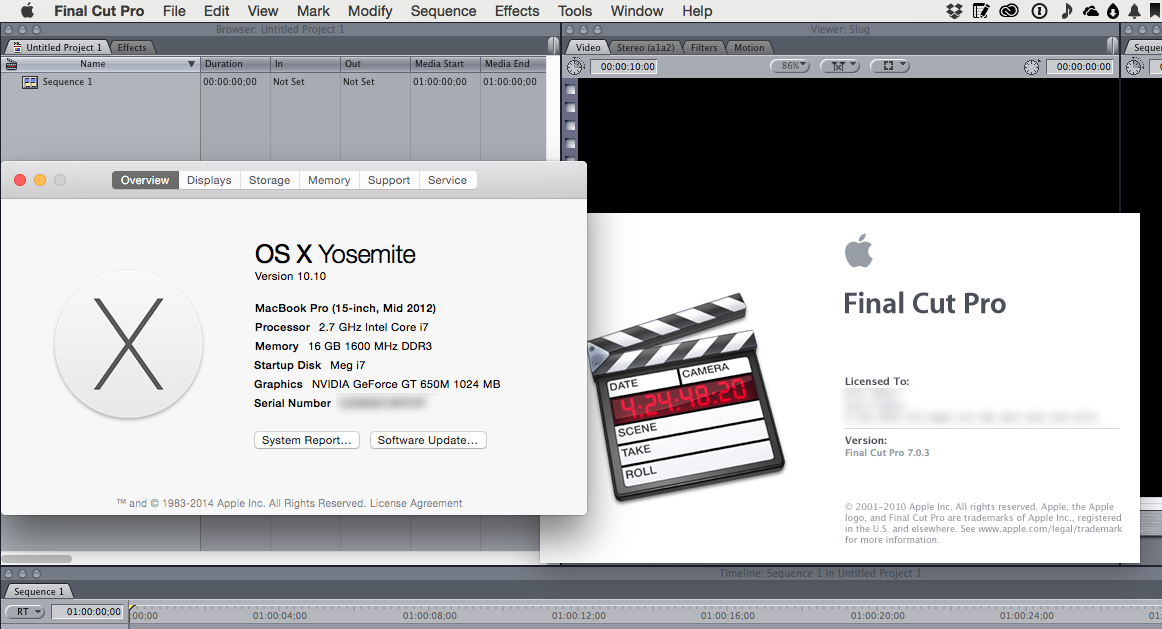Click the 01:00:00;00 Media Start value

[440, 81]
